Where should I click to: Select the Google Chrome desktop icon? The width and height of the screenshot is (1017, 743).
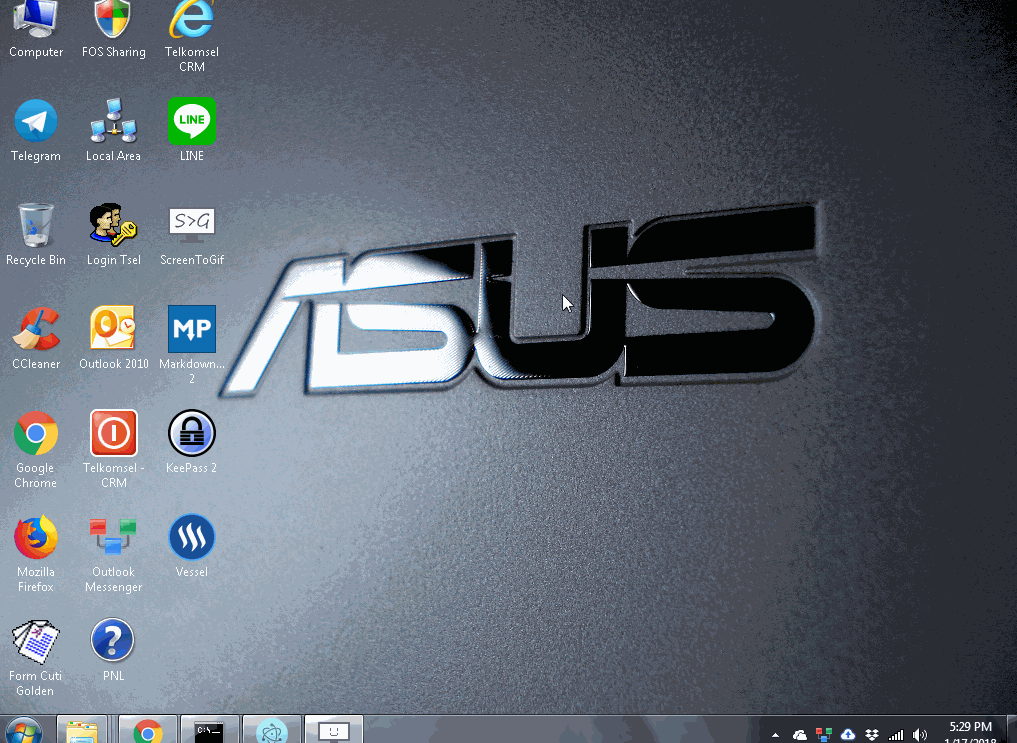pyautogui.click(x=36, y=449)
